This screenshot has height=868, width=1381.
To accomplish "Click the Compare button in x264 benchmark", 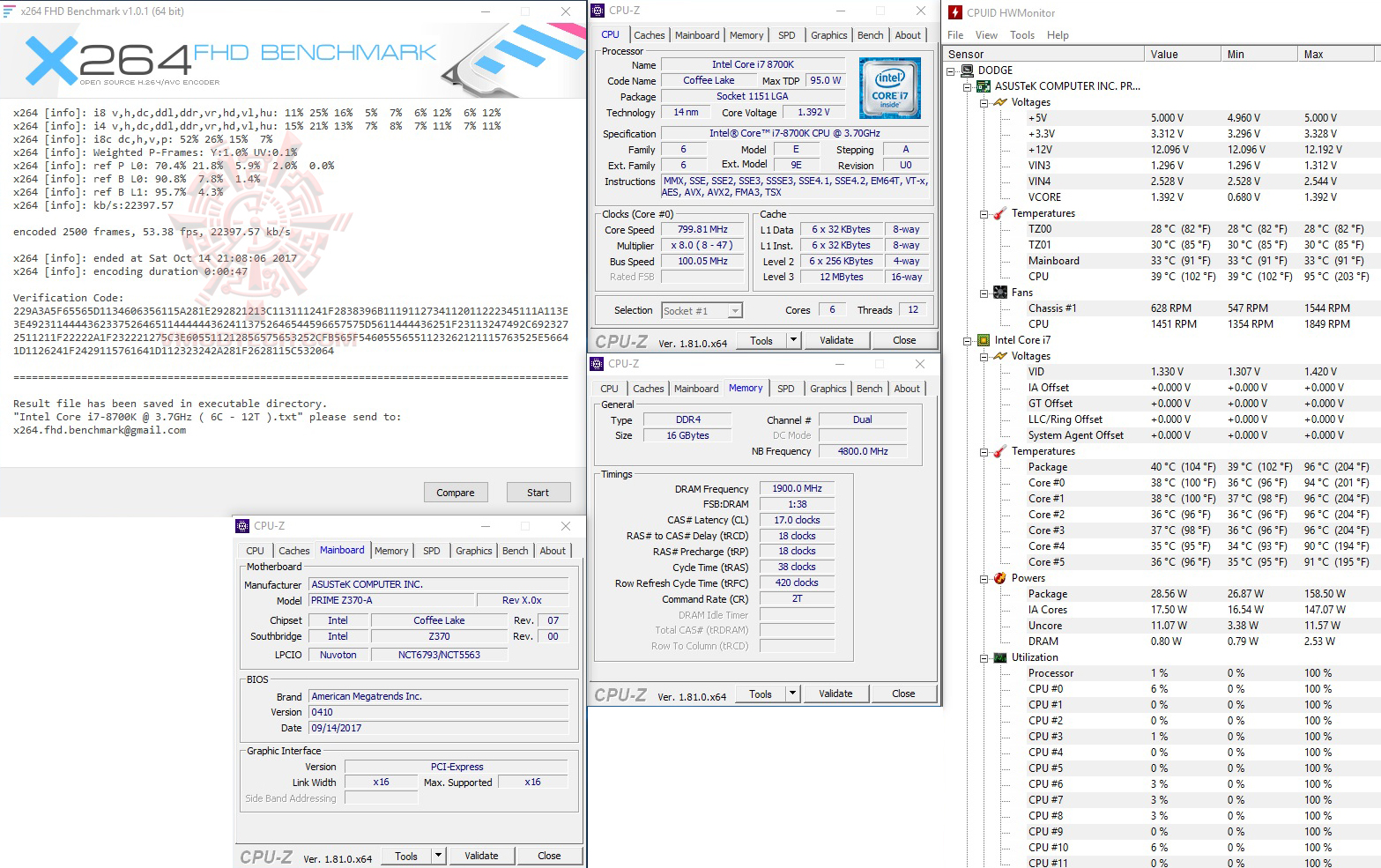I will pos(456,492).
